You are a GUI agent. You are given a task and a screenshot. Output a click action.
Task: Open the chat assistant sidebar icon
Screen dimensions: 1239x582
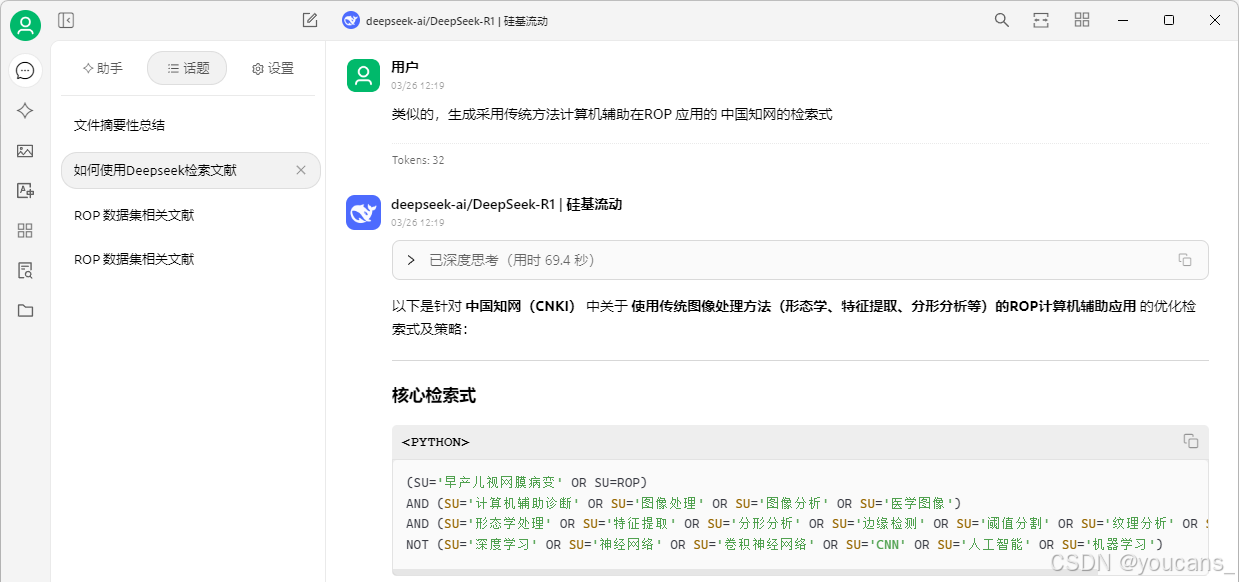click(x=25, y=70)
